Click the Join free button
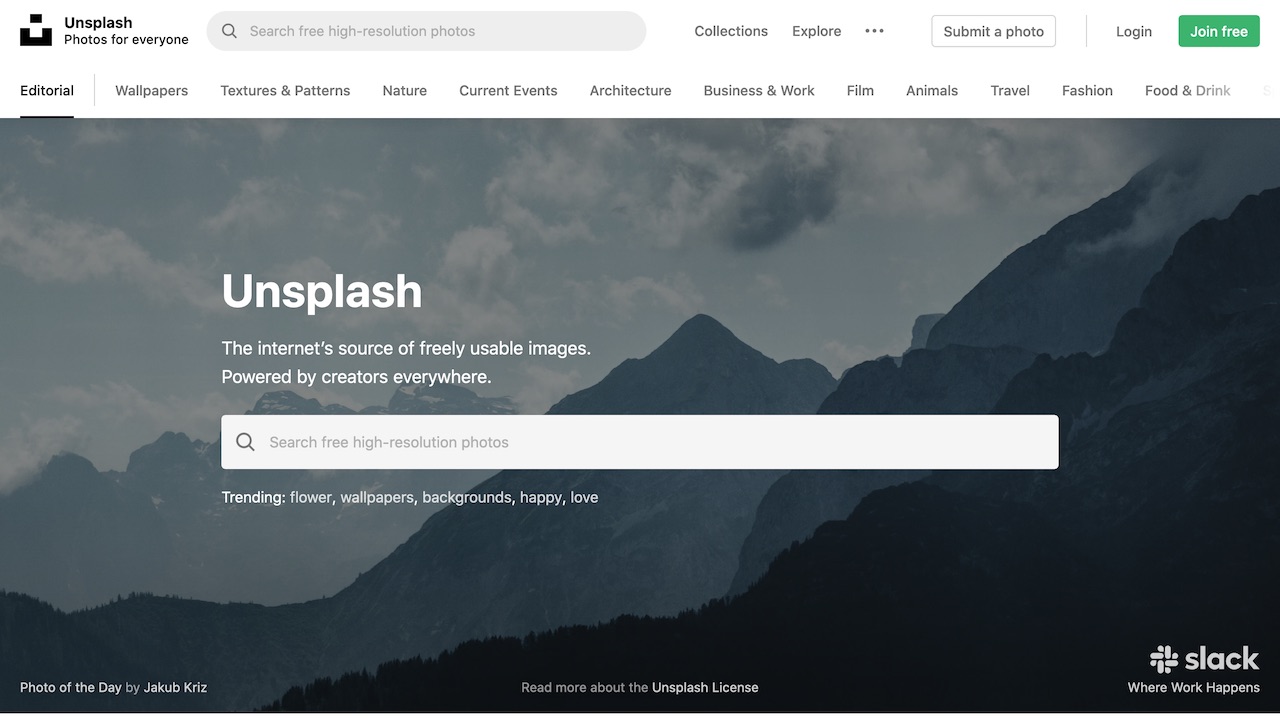The width and height of the screenshot is (1280, 720). (1219, 31)
